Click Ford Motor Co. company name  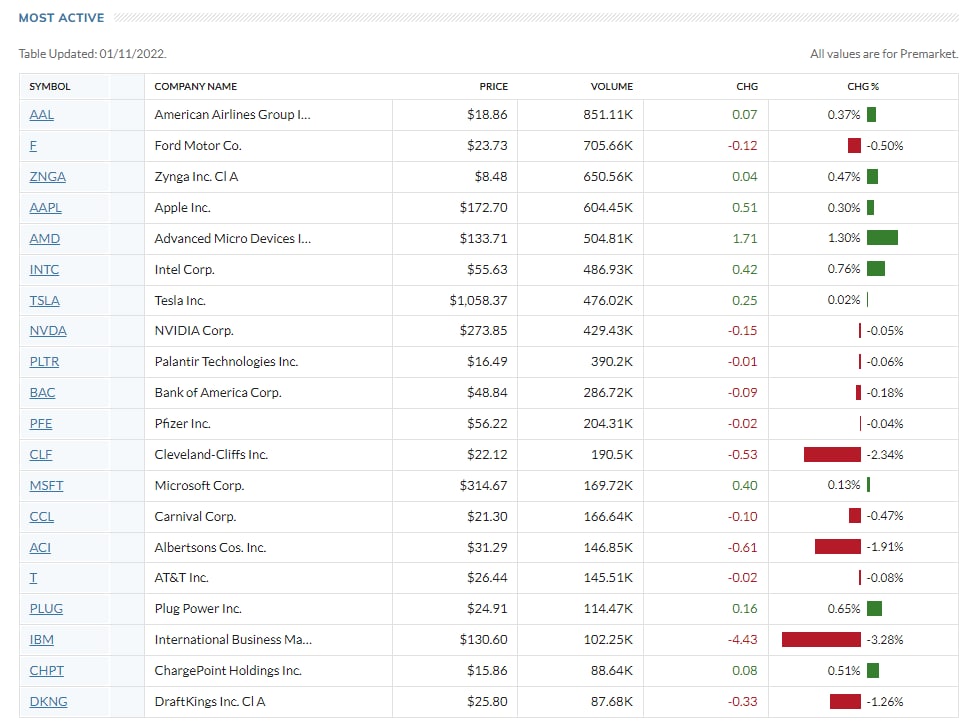click(198, 146)
